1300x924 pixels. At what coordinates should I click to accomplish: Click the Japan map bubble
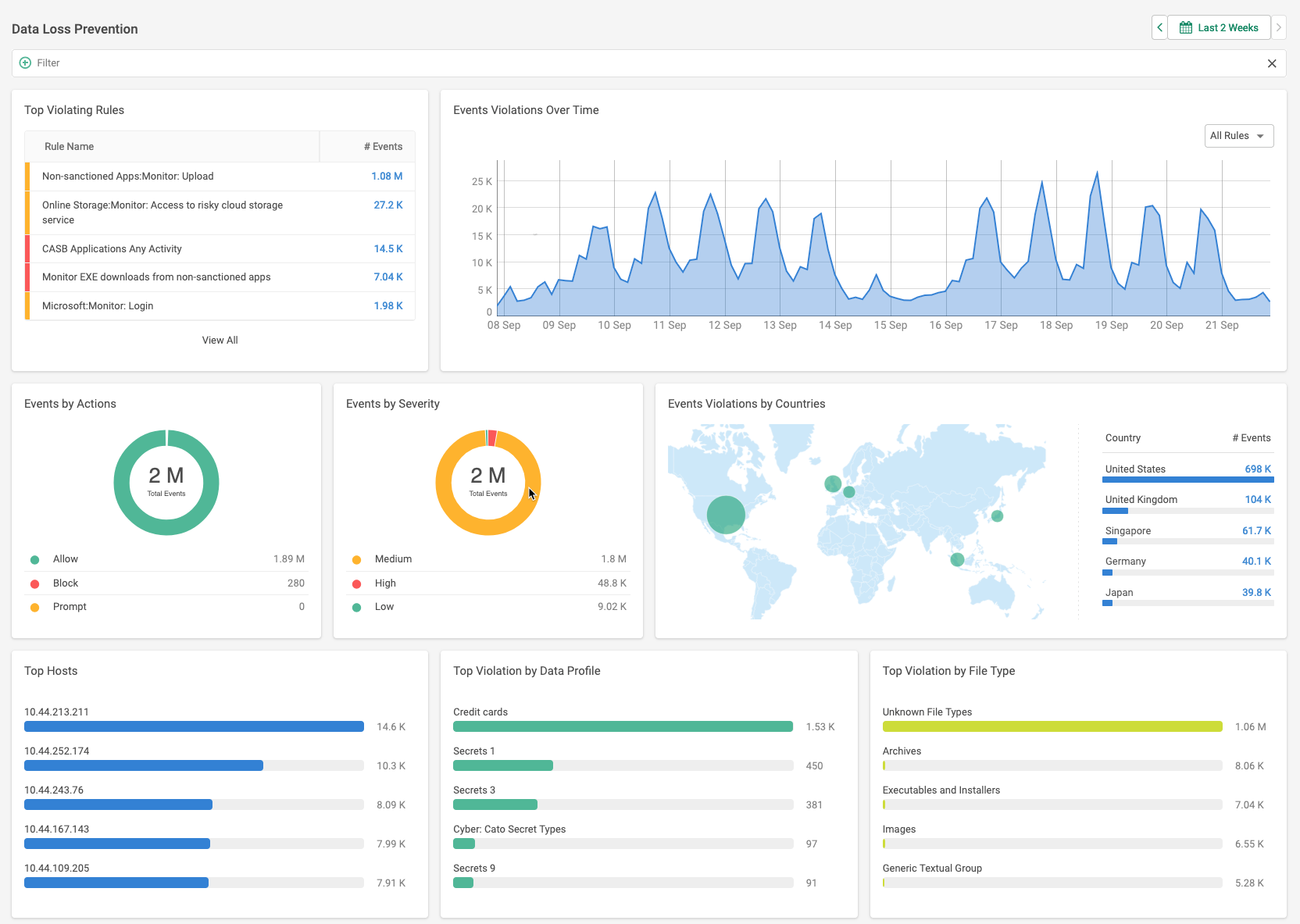click(997, 516)
